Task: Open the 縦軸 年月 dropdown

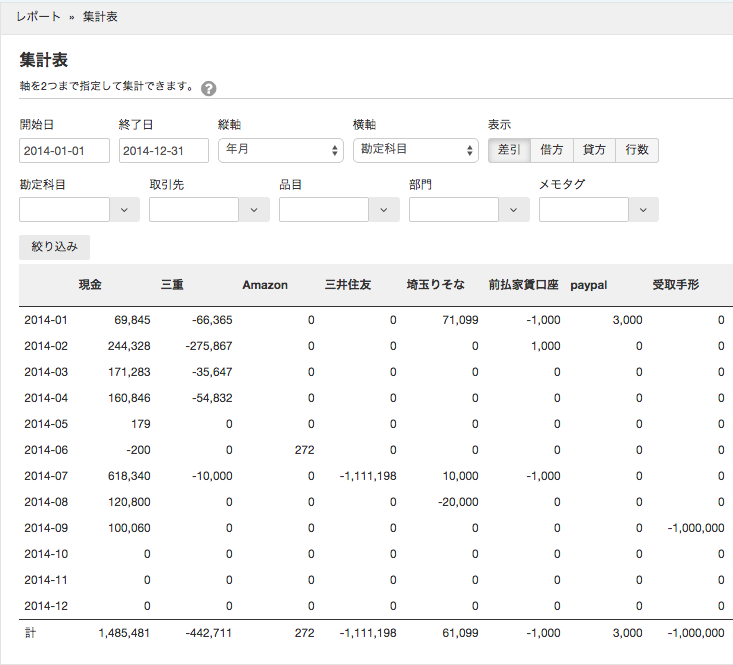Action: coord(281,150)
